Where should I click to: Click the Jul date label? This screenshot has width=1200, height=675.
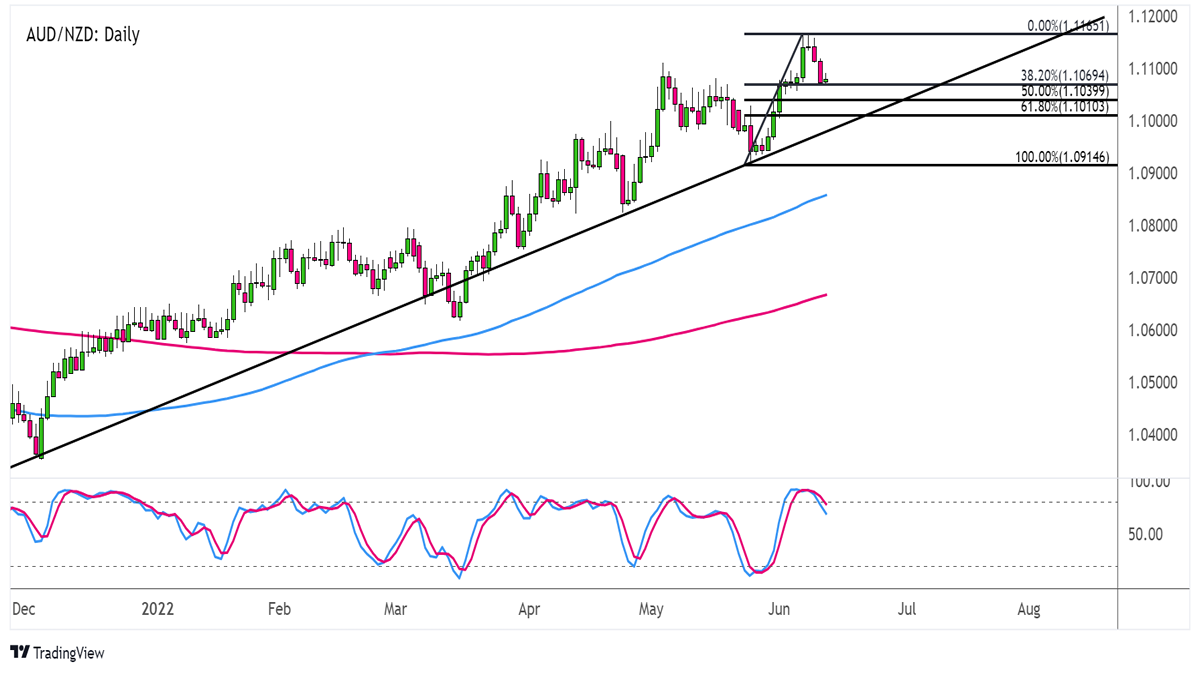906,608
